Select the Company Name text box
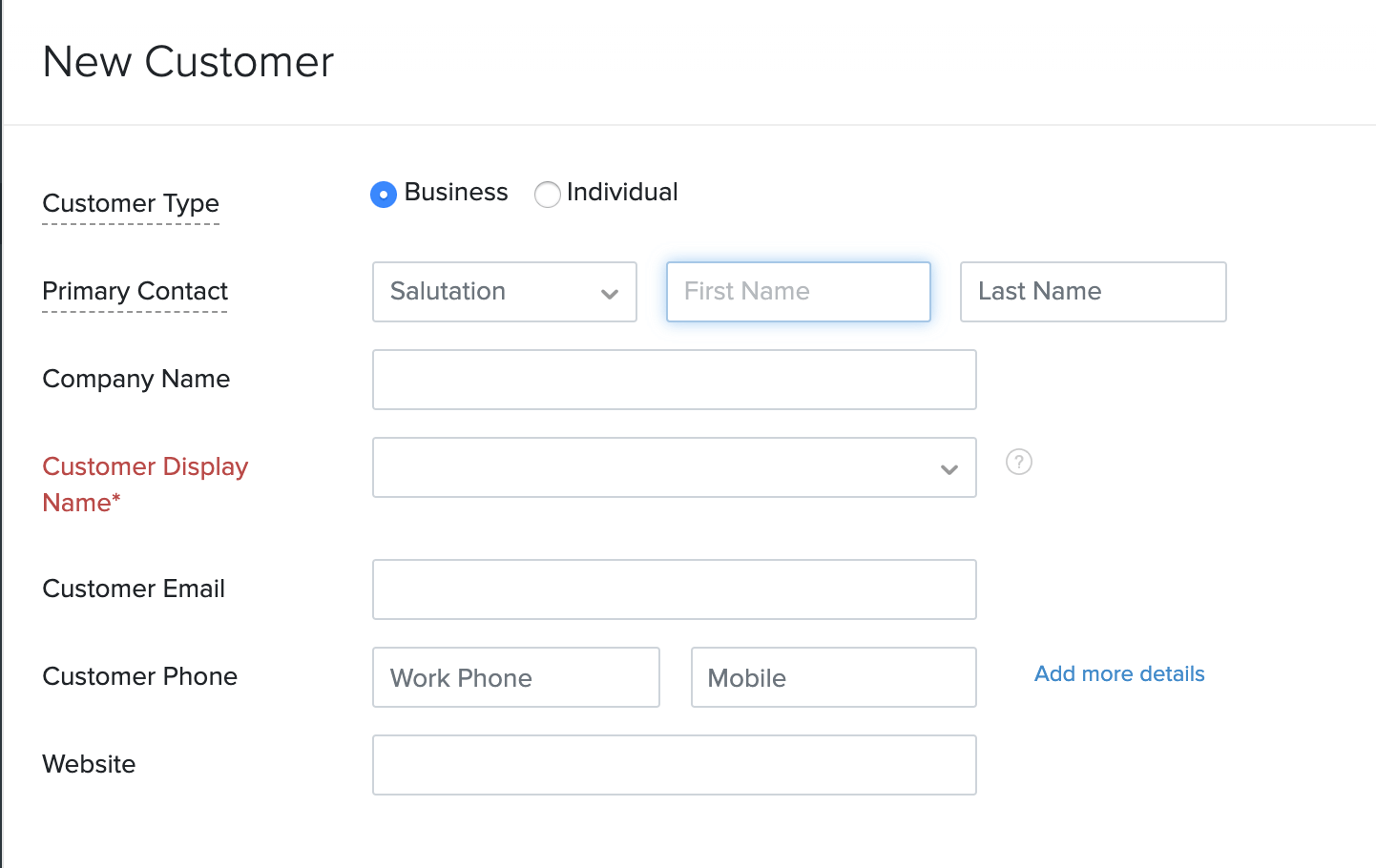The image size is (1376, 868). click(x=674, y=380)
